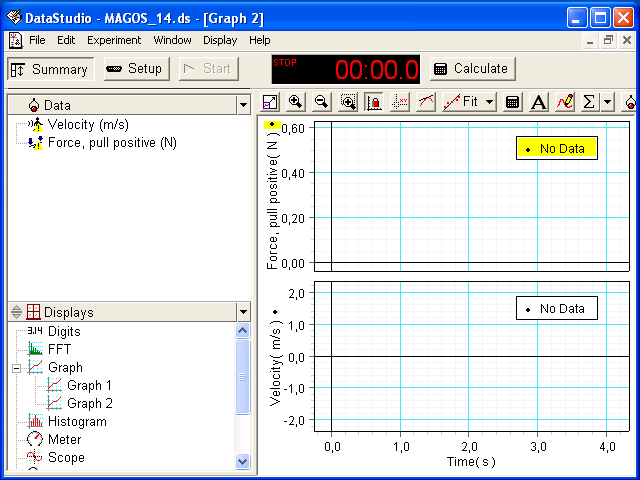Open the statistics dropdown arrow next to Sigma
The width and height of the screenshot is (640, 480).
coord(607,102)
